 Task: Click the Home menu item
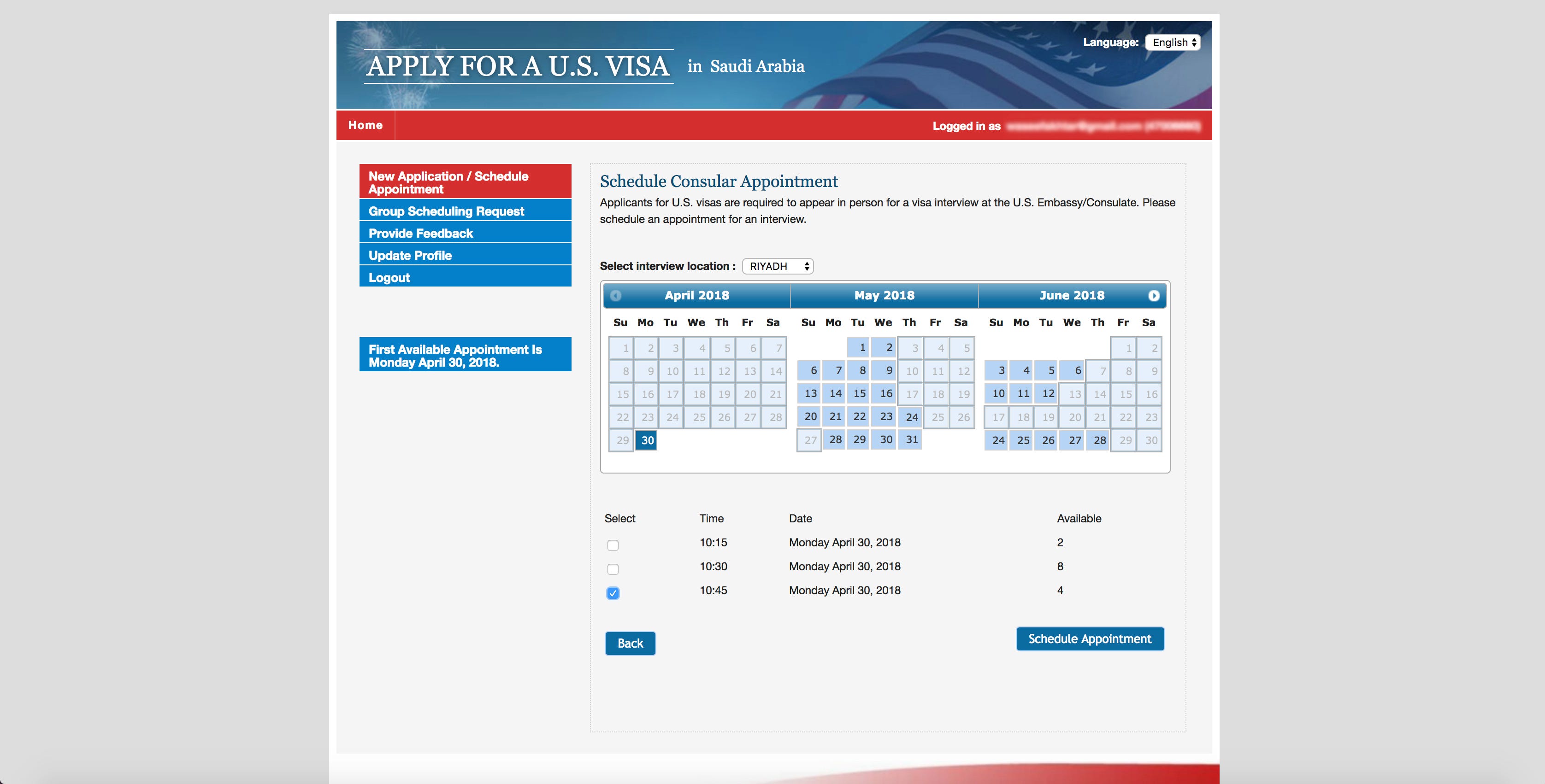click(x=365, y=125)
